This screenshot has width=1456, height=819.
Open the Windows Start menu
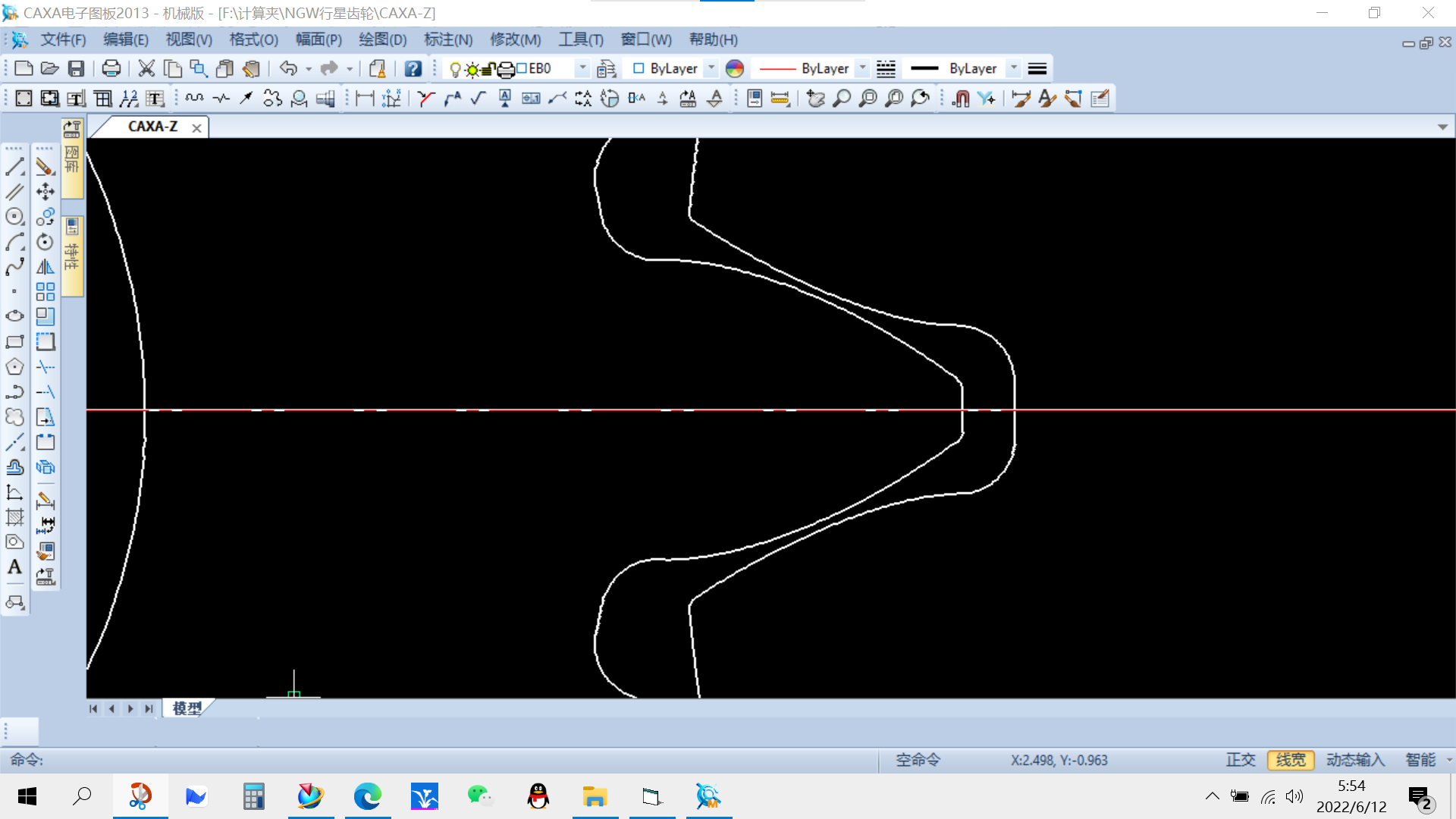(27, 796)
